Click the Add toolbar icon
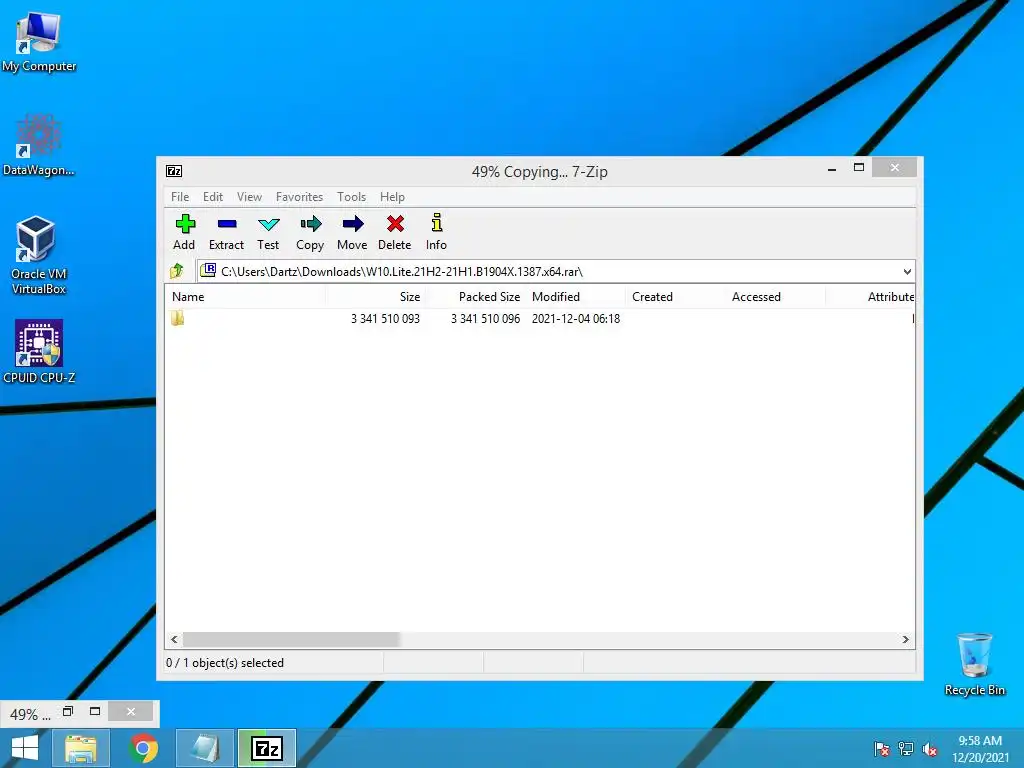The width and height of the screenshot is (1024, 768). 185,224
